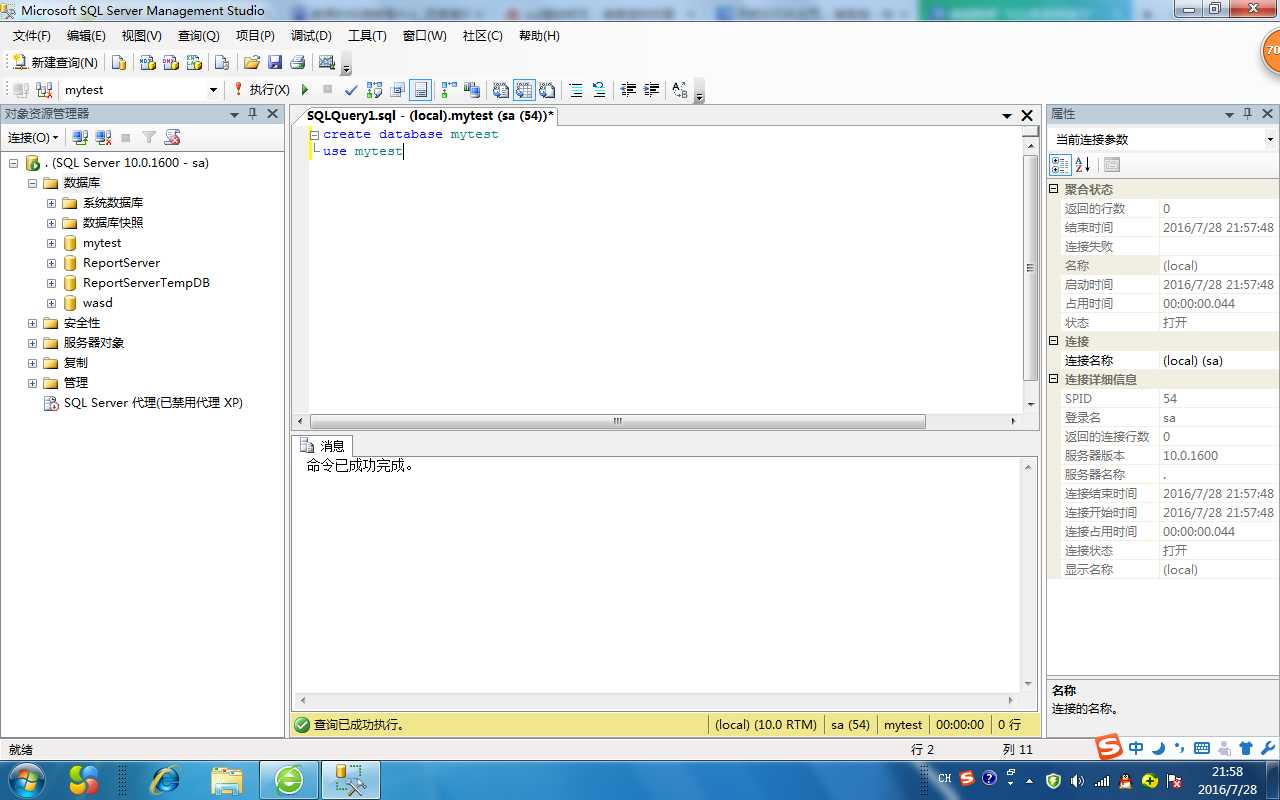This screenshot has height=800, width=1280.
Task: Click the Design Query in Editor icon
Action: 398,90
